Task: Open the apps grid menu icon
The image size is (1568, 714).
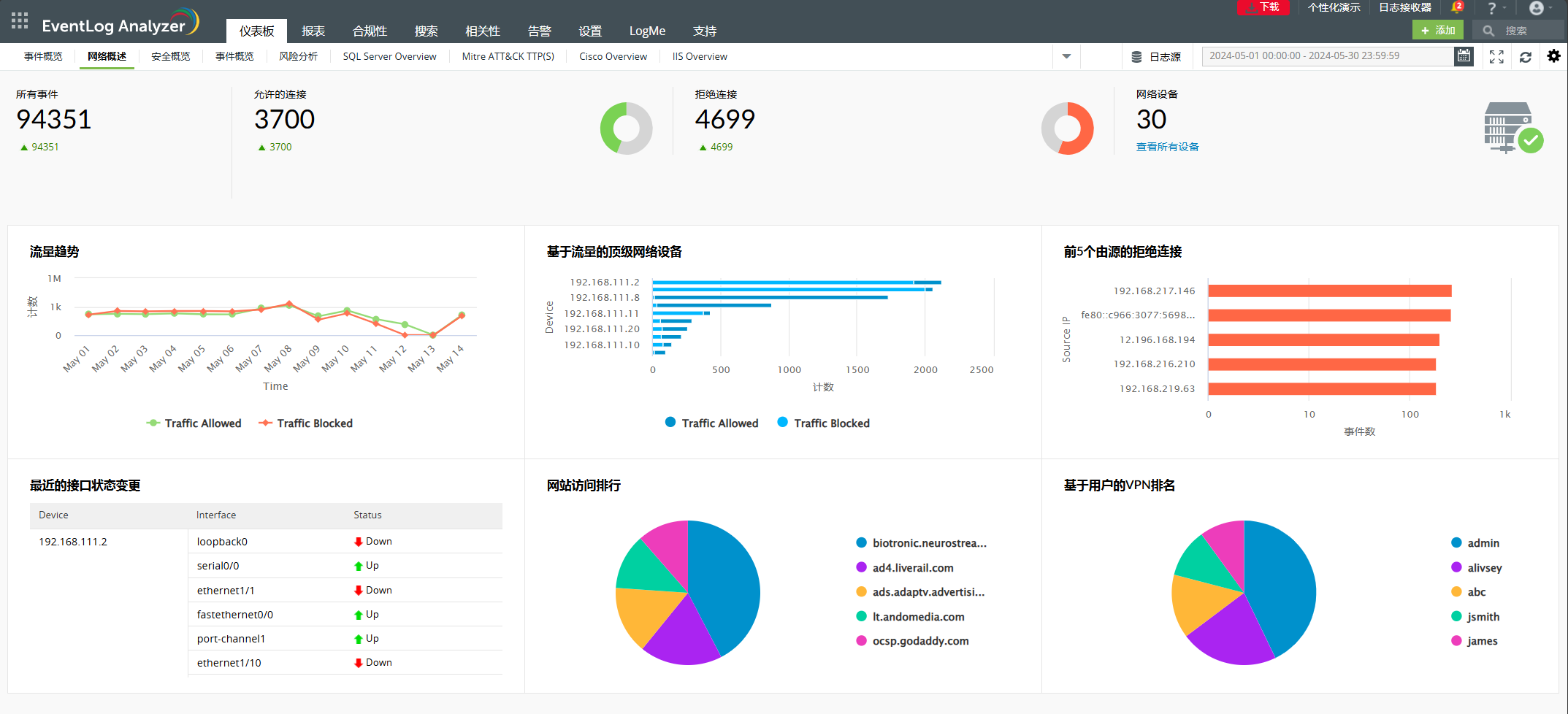Action: (x=20, y=20)
